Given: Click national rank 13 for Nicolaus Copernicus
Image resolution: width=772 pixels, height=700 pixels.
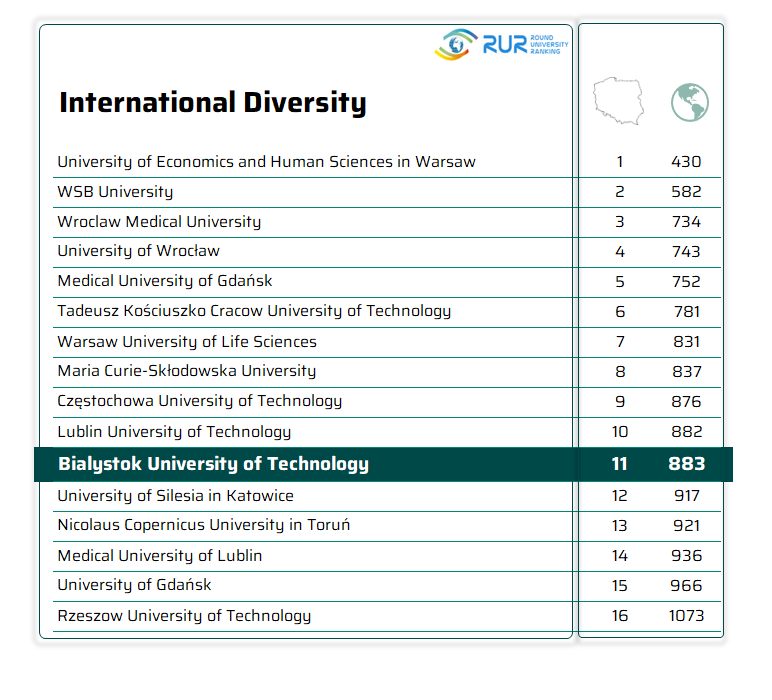Looking at the screenshot, I should pyautogui.click(x=620, y=526).
